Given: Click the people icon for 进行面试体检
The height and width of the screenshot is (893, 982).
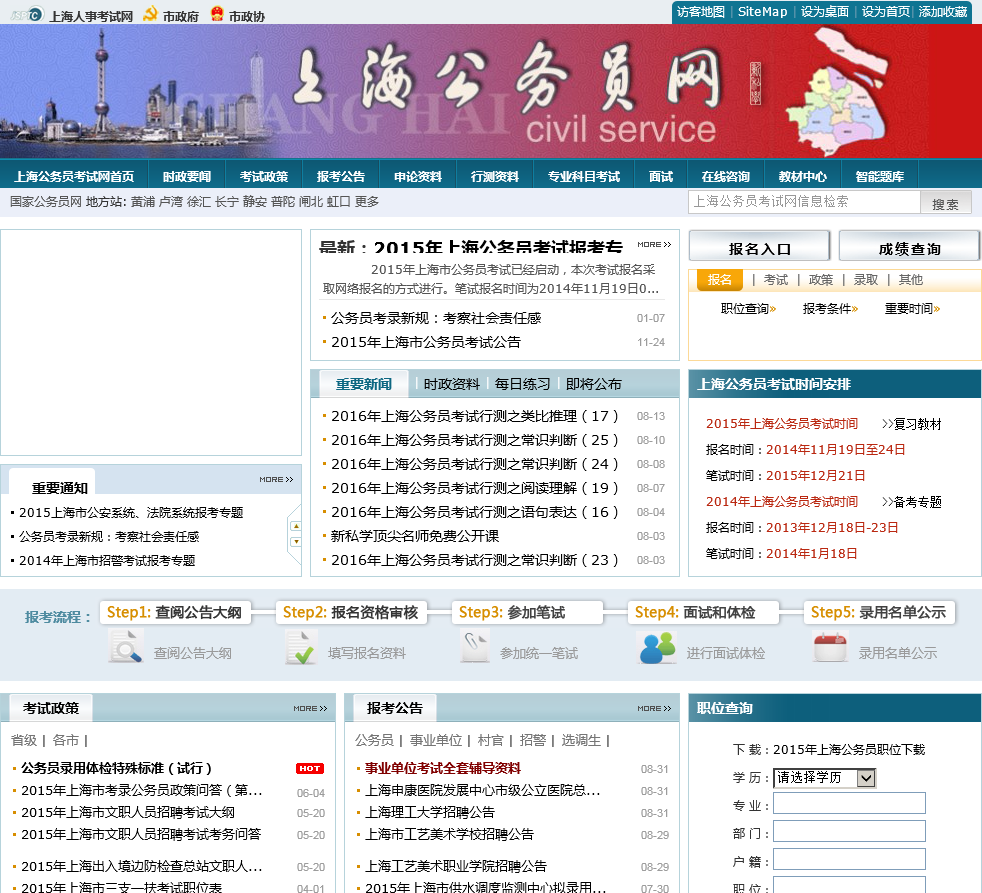Looking at the screenshot, I should [x=658, y=648].
